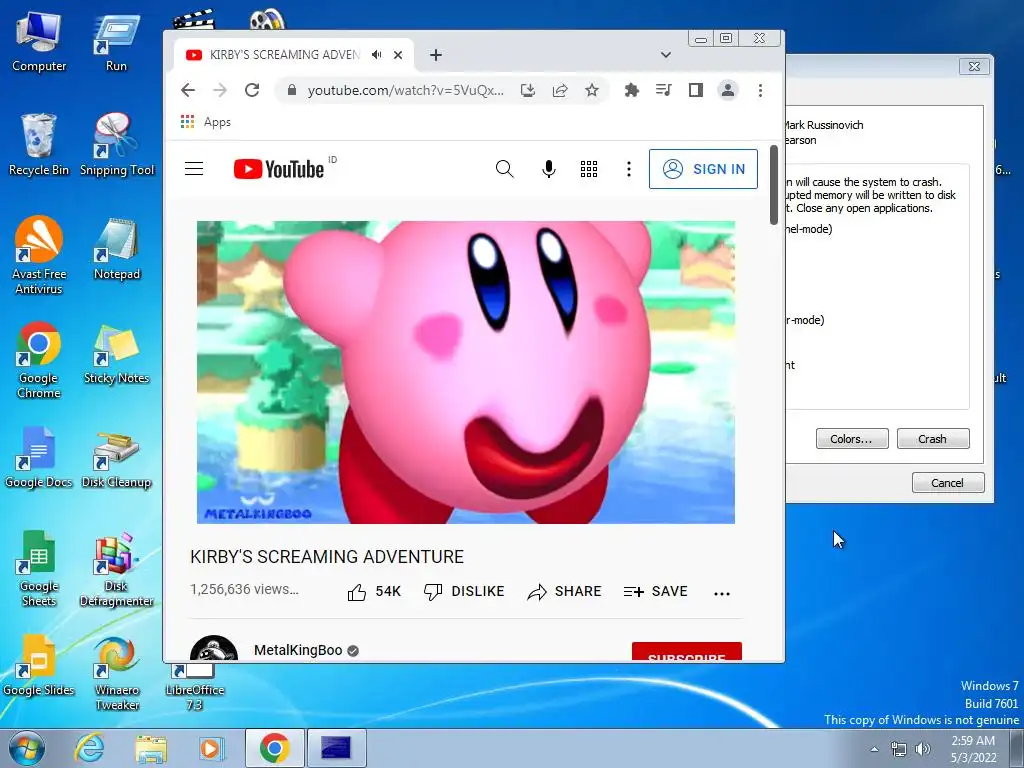
Task: Open the install/download page icon in address bar
Action: point(528,90)
